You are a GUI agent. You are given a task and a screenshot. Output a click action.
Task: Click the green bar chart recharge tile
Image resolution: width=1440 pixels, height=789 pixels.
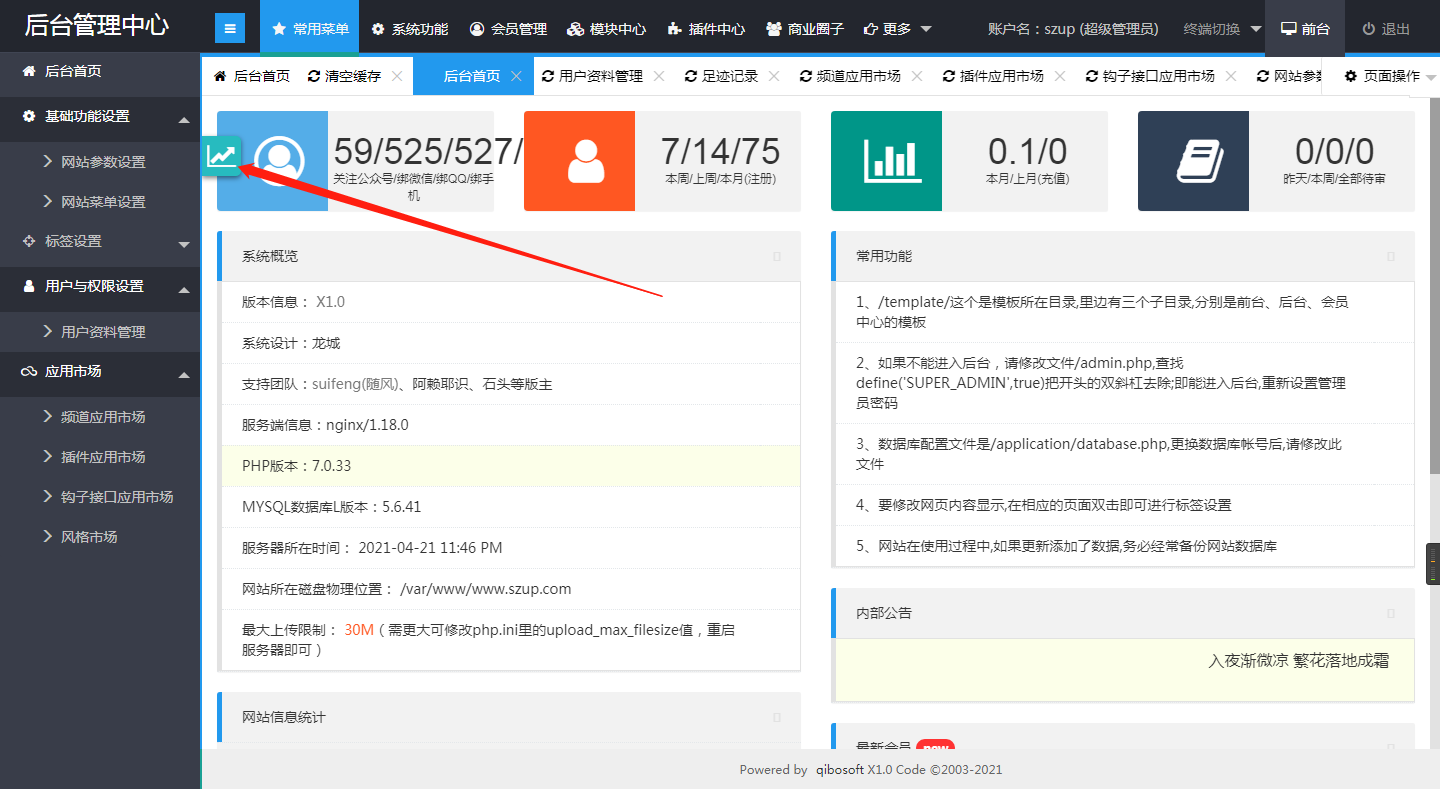(886, 161)
